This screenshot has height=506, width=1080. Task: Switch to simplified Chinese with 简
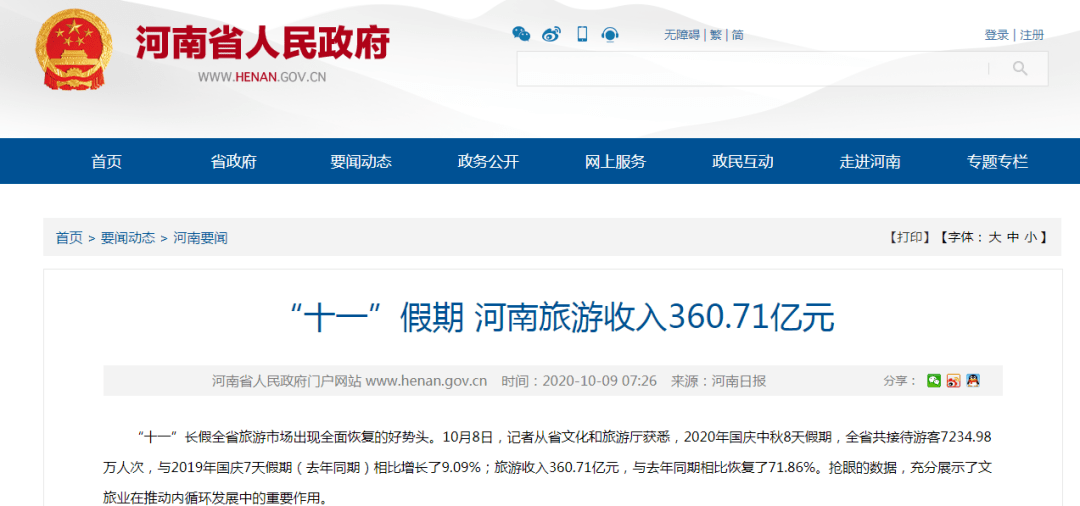(x=738, y=35)
